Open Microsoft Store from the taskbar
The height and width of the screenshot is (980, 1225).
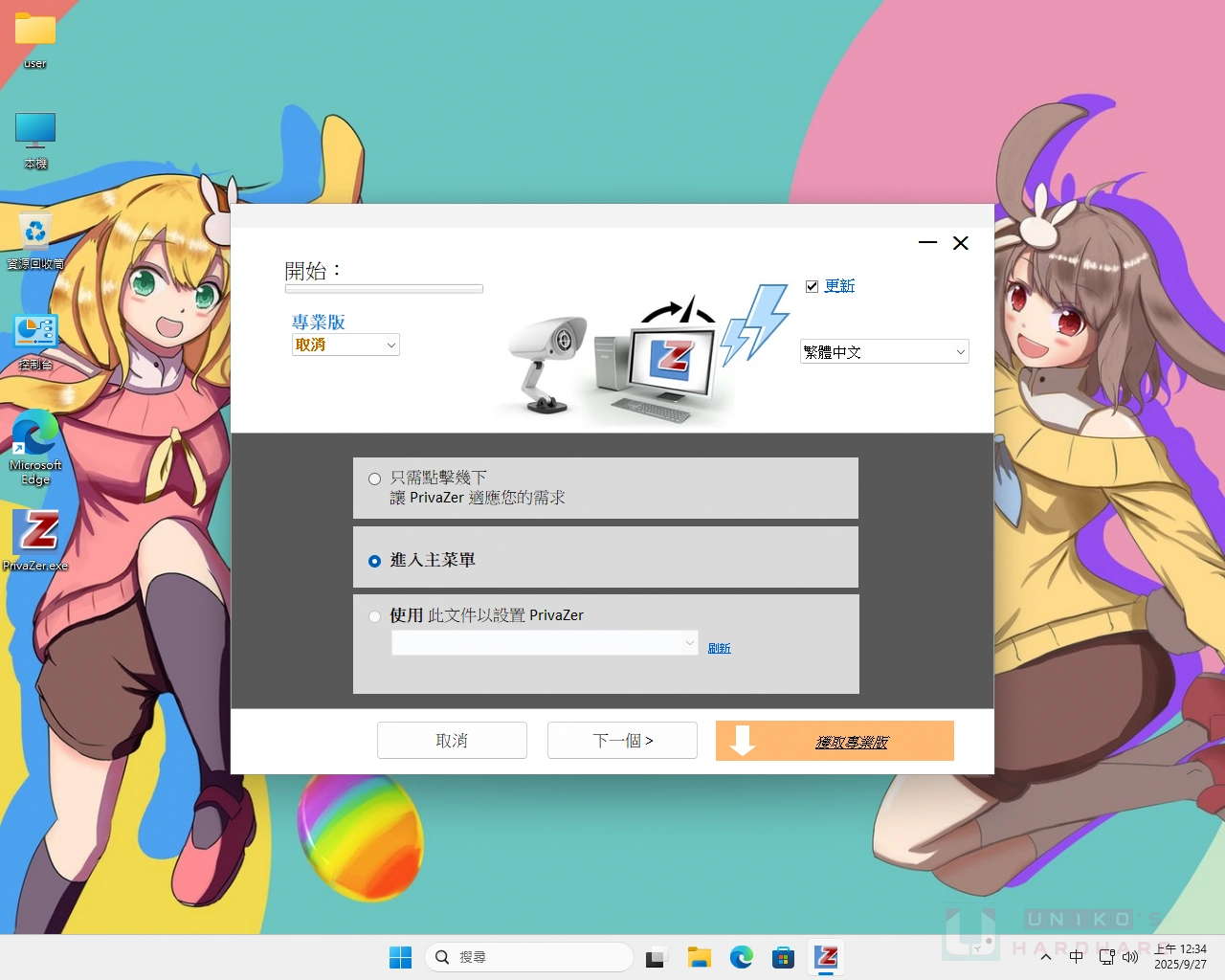784,957
